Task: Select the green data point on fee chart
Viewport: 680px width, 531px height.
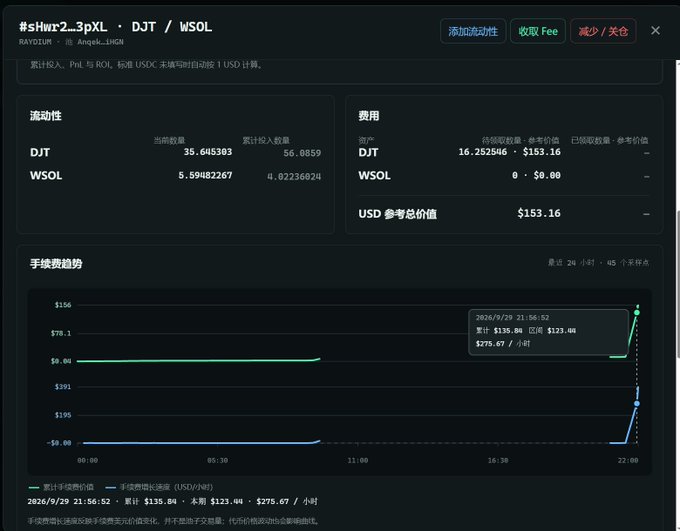Action: [x=637, y=312]
